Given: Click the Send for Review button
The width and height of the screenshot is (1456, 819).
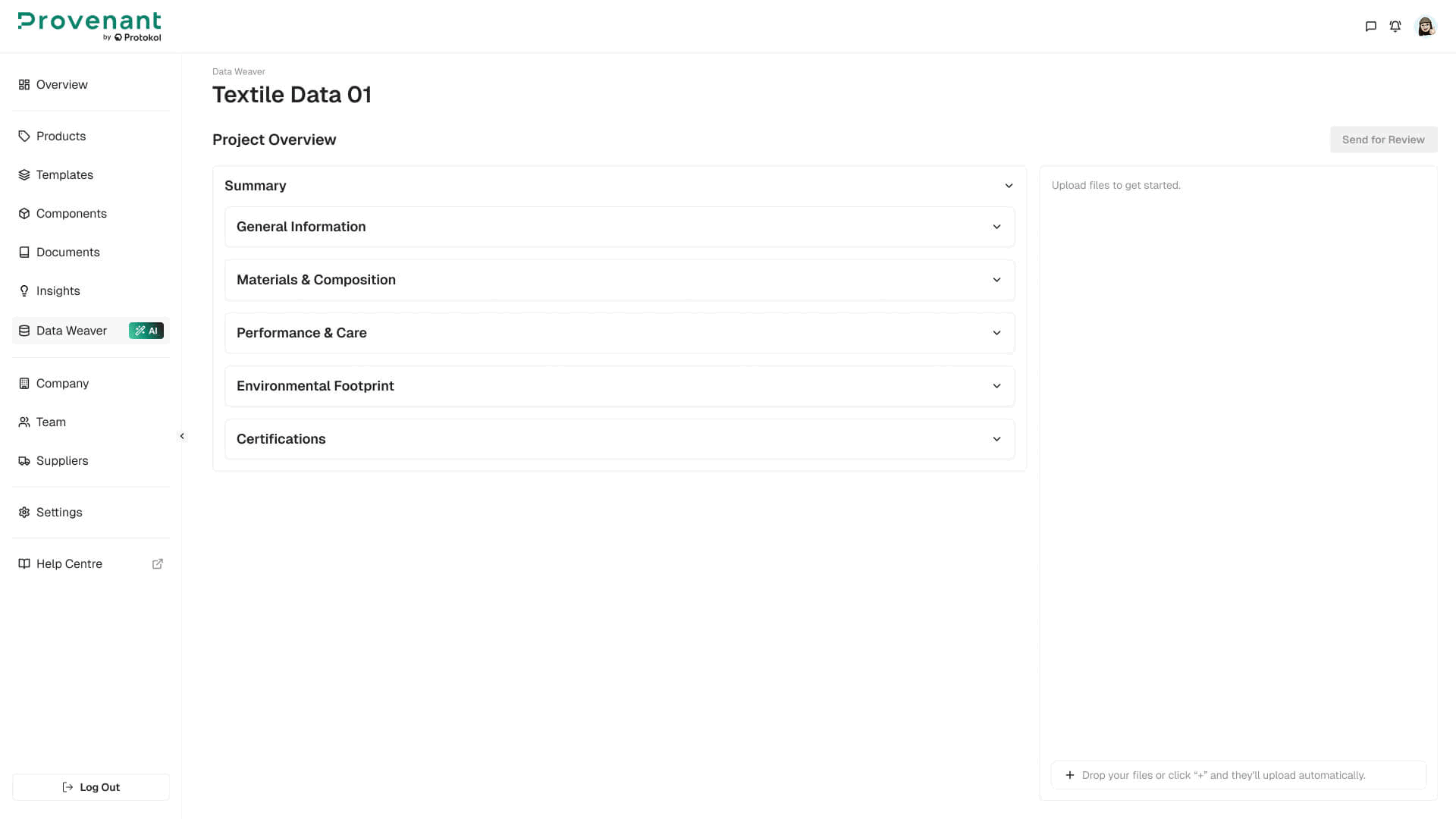Looking at the screenshot, I should point(1383,140).
